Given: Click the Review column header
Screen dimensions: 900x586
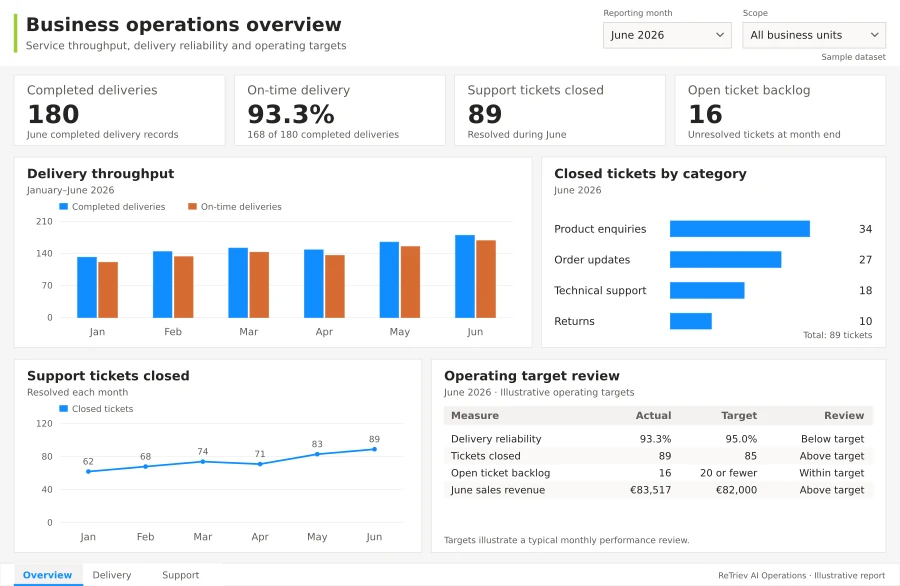Looking at the screenshot, I should point(844,416).
